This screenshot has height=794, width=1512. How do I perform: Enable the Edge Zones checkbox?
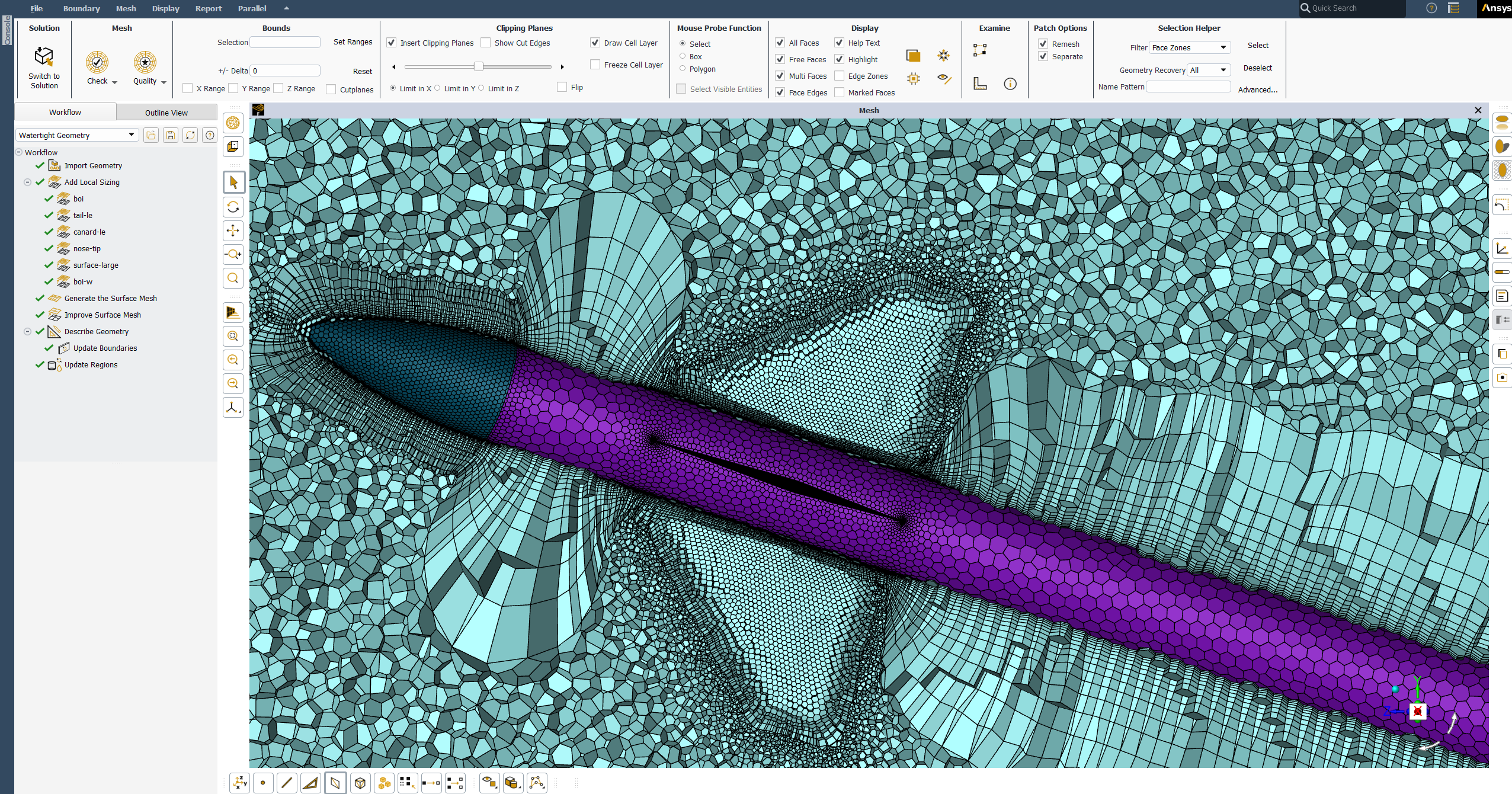pyautogui.click(x=840, y=76)
